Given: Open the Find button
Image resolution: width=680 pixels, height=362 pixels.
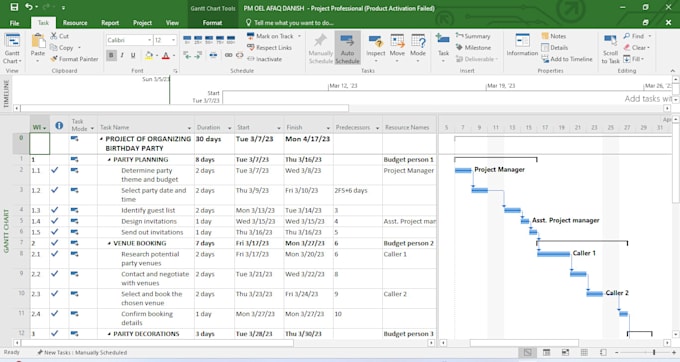Looking at the screenshot, I should 637,36.
